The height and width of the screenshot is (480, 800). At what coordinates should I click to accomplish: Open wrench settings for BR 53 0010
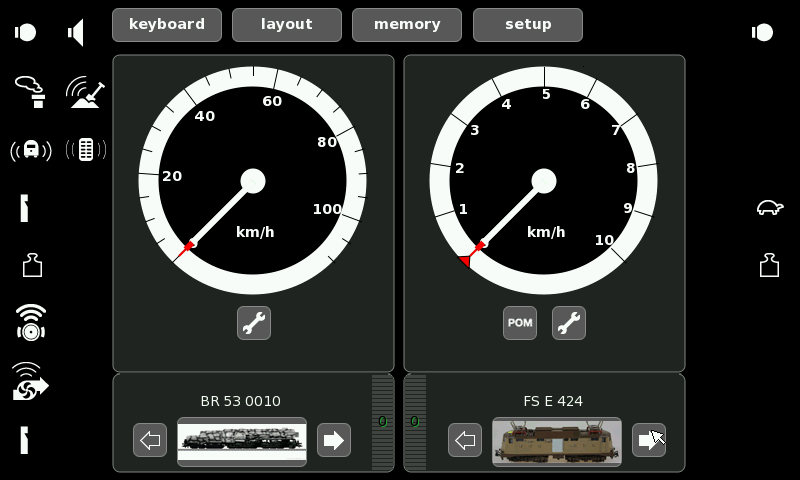254,323
